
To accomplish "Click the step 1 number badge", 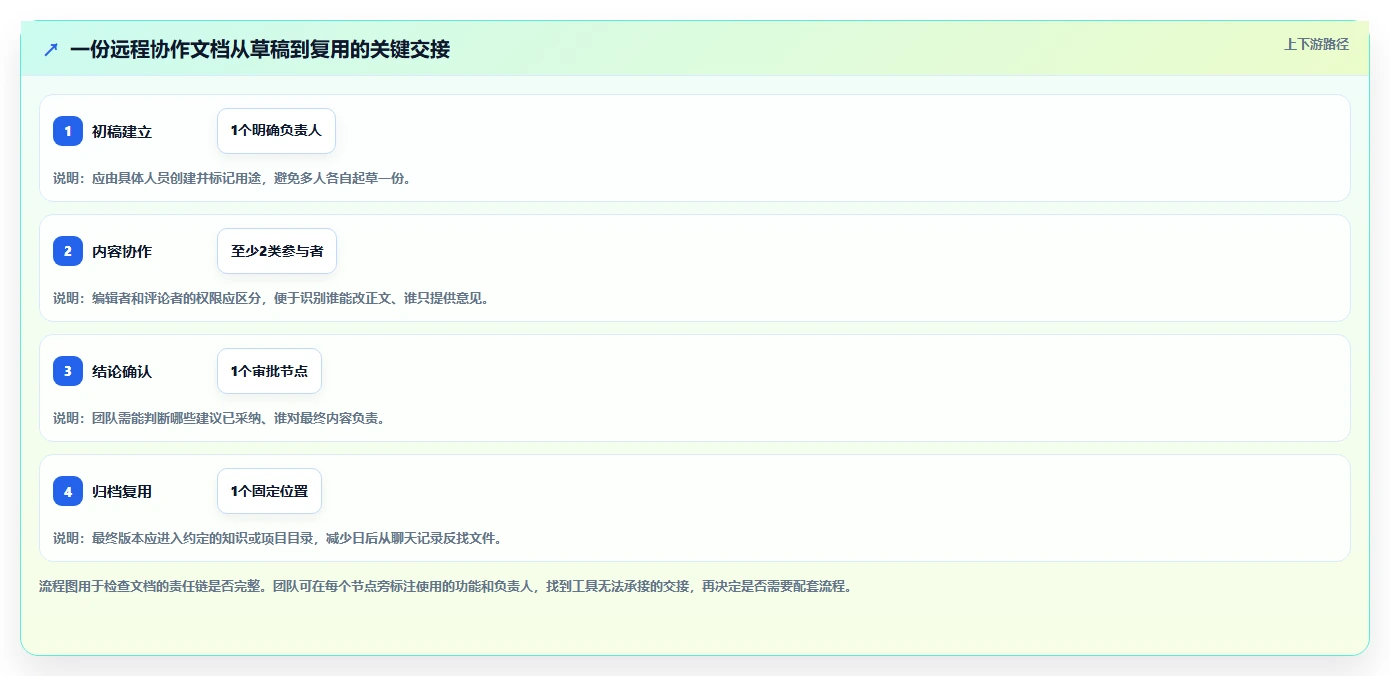I will tap(68, 131).
